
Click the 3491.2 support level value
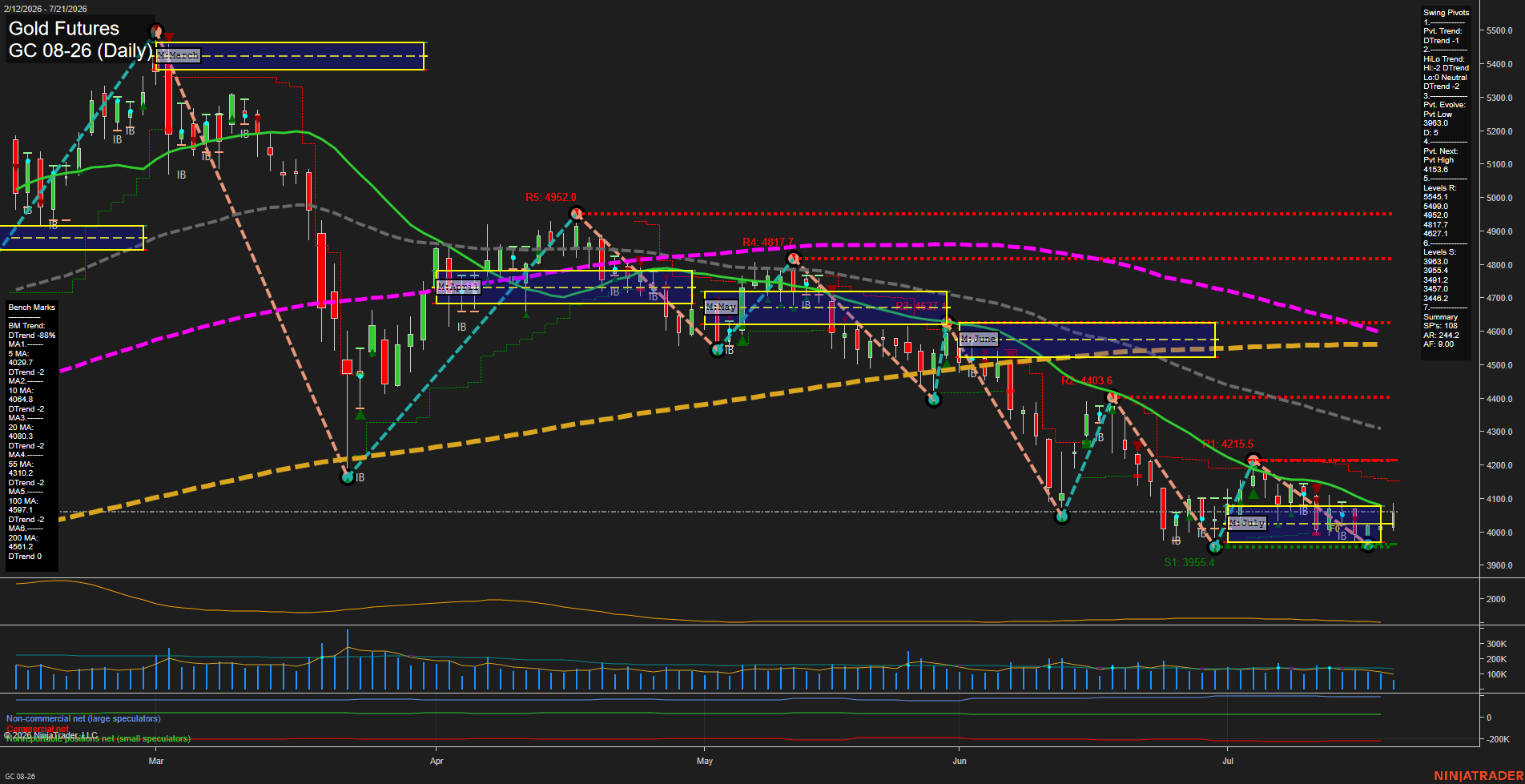pos(1435,280)
